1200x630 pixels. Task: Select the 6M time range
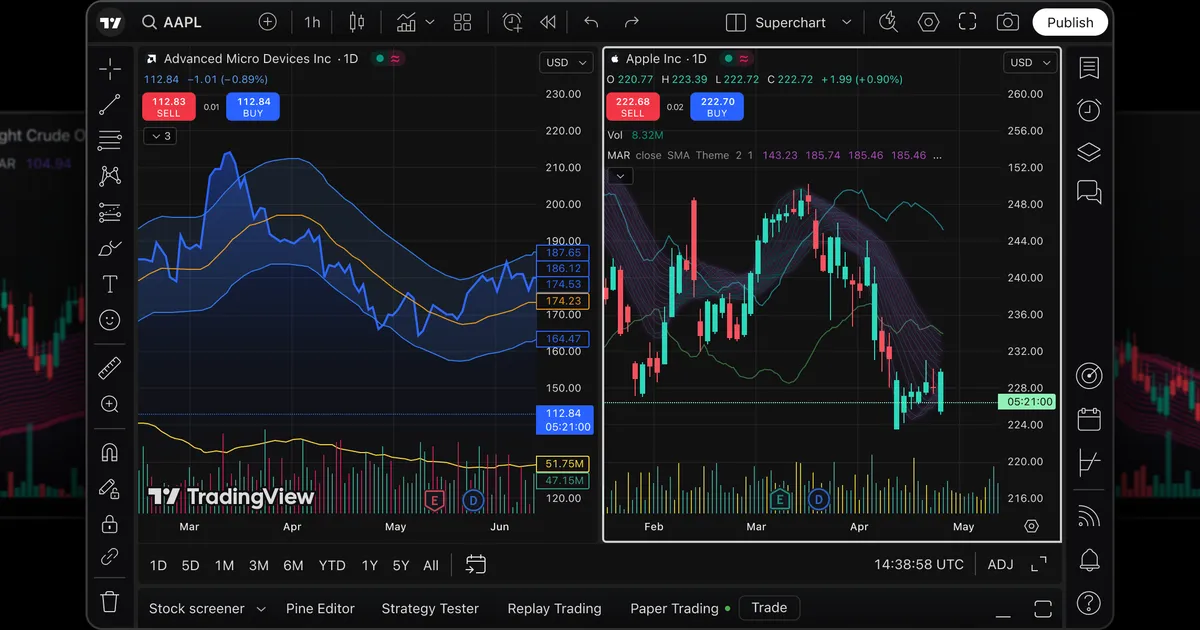click(293, 565)
